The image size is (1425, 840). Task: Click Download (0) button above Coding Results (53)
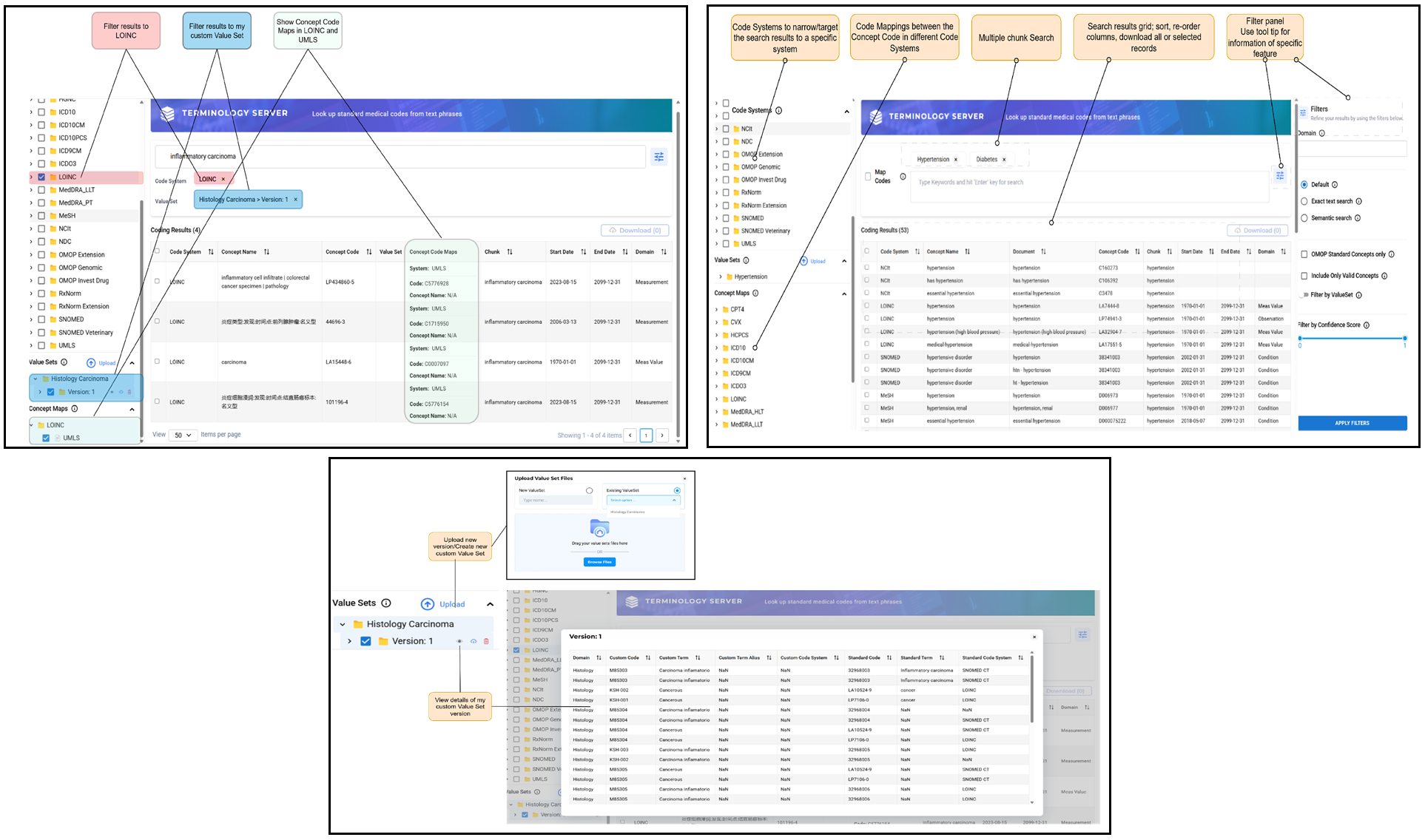[x=1258, y=231]
